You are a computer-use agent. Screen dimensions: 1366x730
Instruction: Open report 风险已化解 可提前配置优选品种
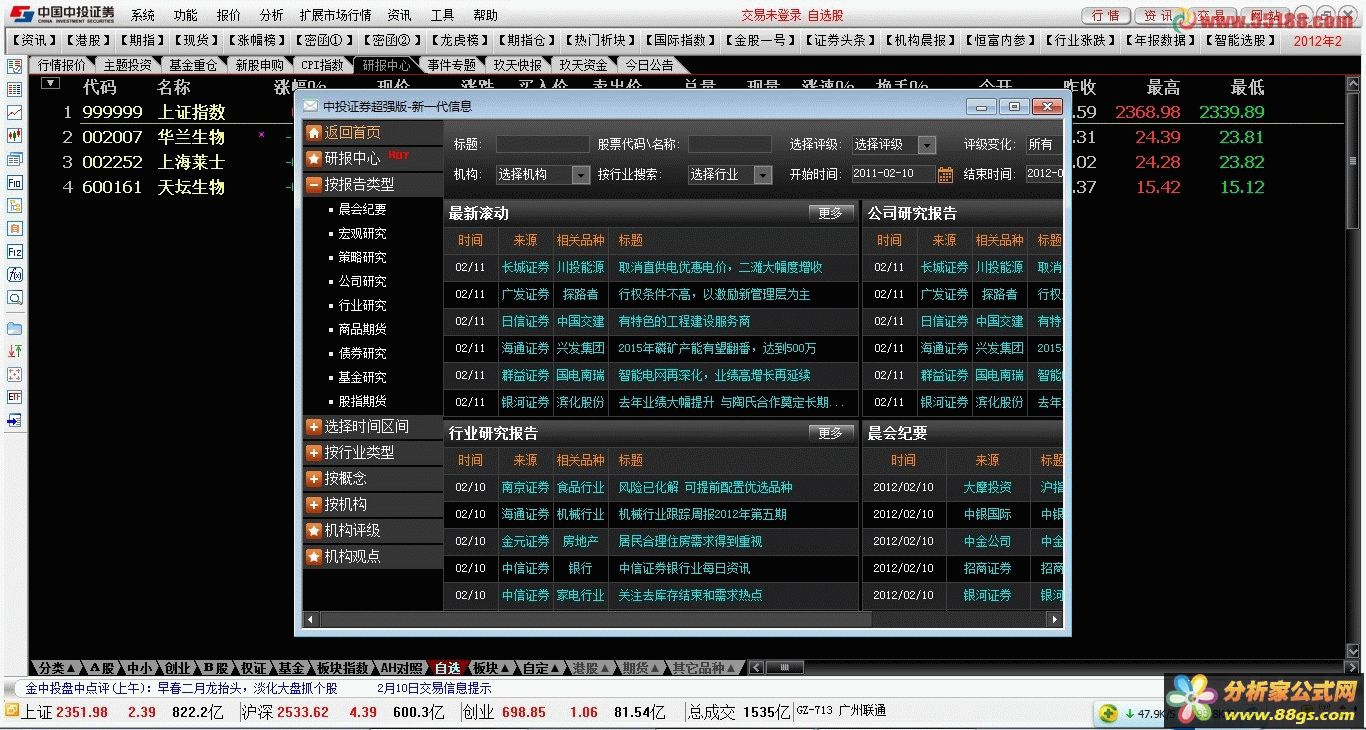point(705,487)
